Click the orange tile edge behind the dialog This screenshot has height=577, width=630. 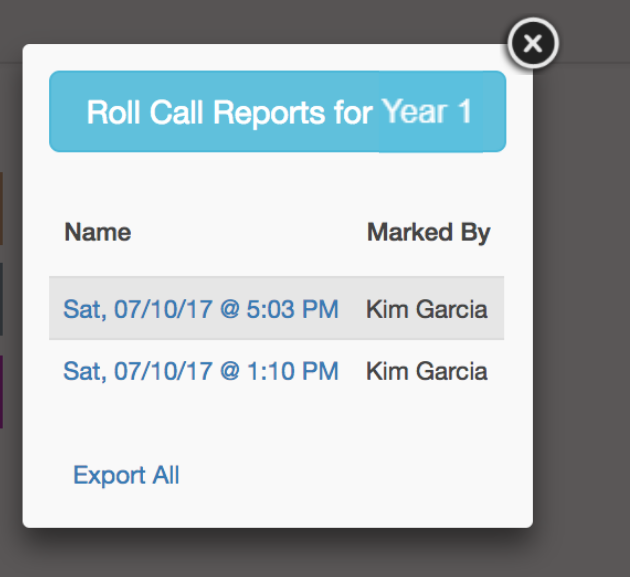coord(1,207)
